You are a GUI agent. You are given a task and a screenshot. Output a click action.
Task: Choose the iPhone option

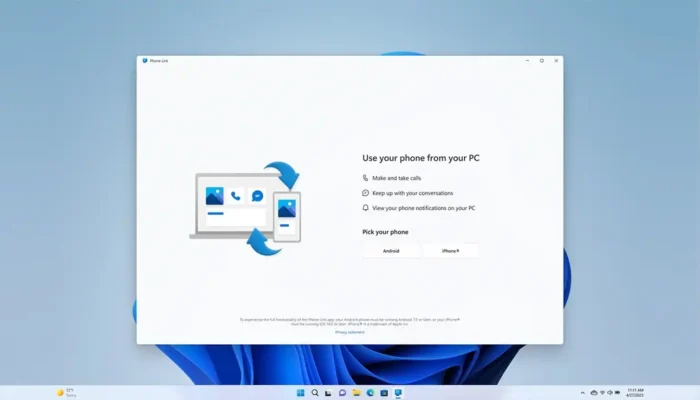(x=450, y=251)
